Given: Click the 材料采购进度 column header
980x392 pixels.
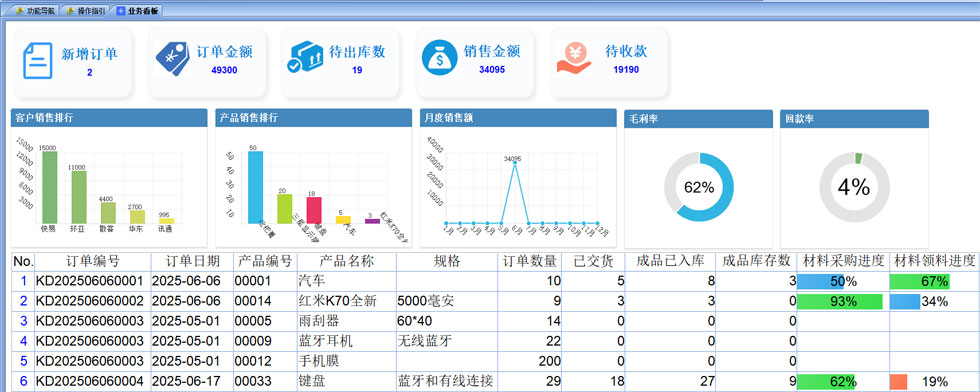Looking at the screenshot, I should point(842,261).
